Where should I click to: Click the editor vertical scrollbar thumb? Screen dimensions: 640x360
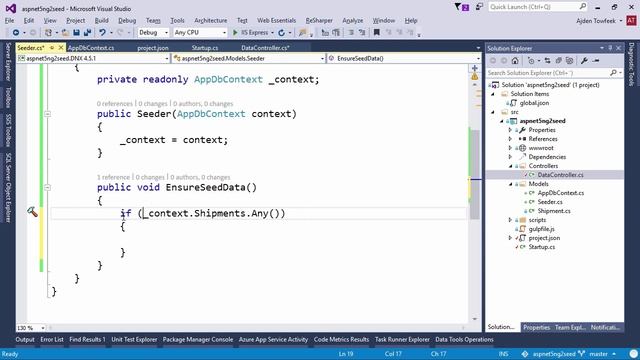coord(474,176)
